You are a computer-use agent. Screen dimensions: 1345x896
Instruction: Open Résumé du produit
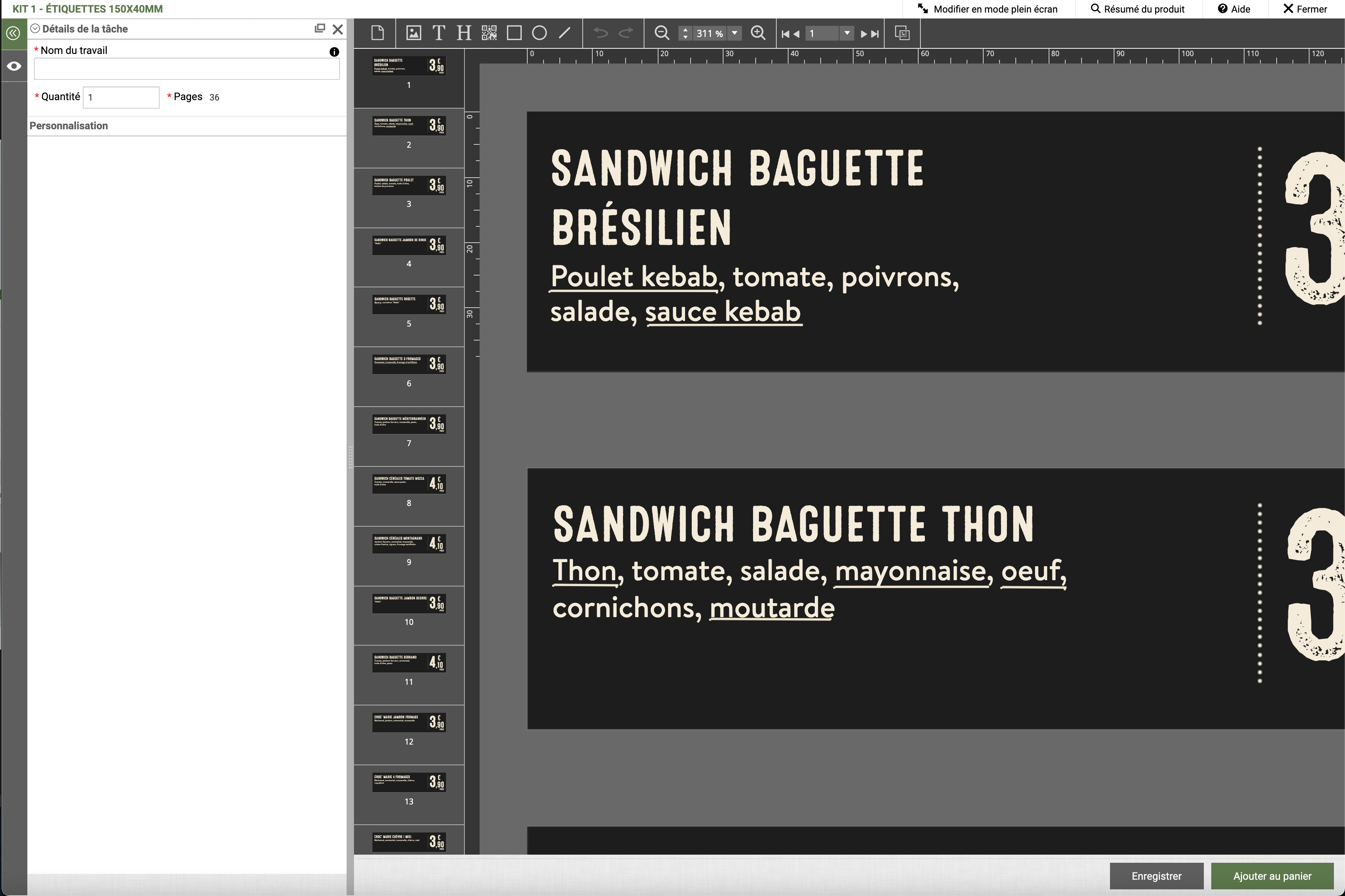(1137, 9)
